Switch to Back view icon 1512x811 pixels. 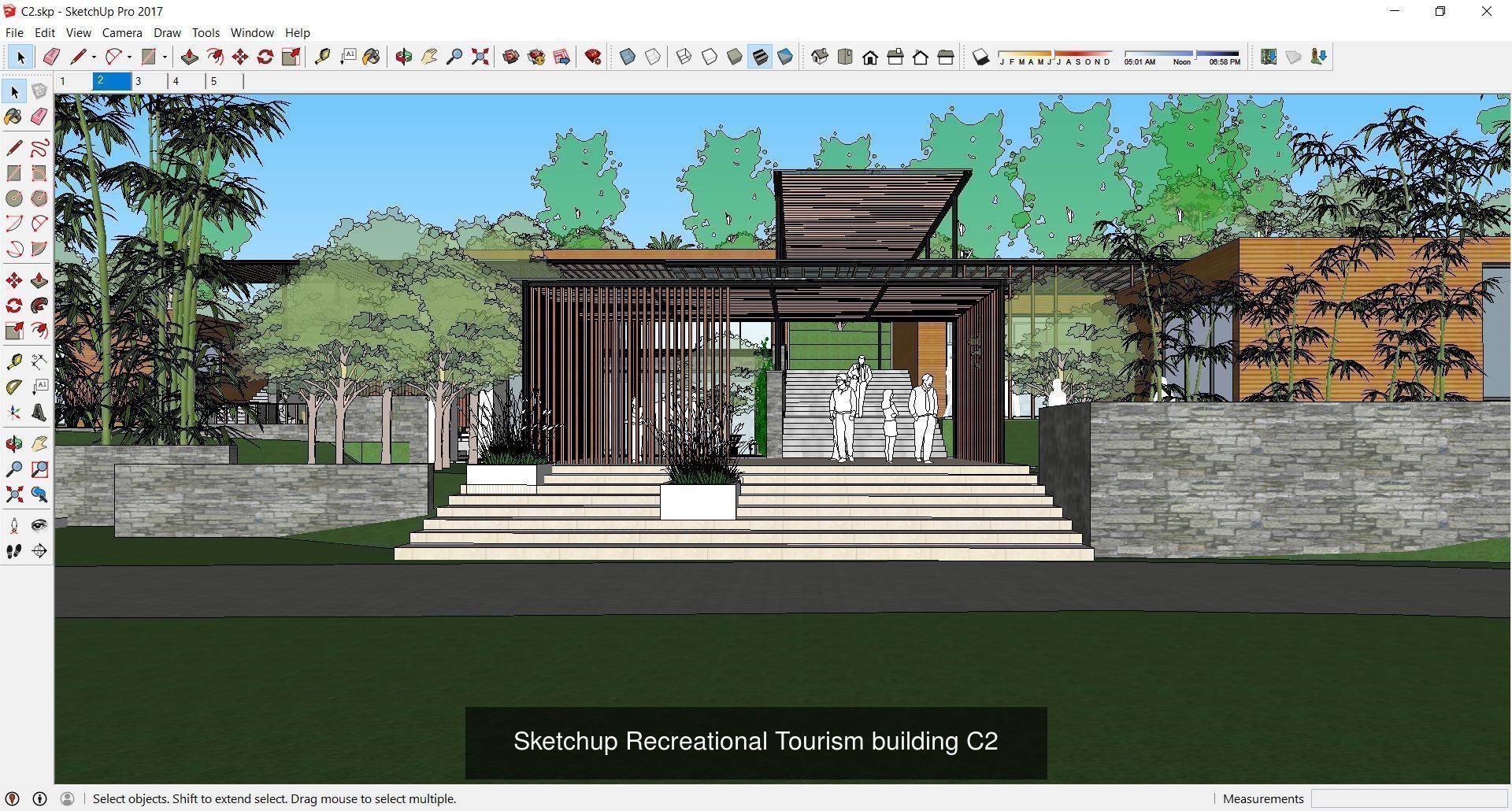tap(921, 57)
